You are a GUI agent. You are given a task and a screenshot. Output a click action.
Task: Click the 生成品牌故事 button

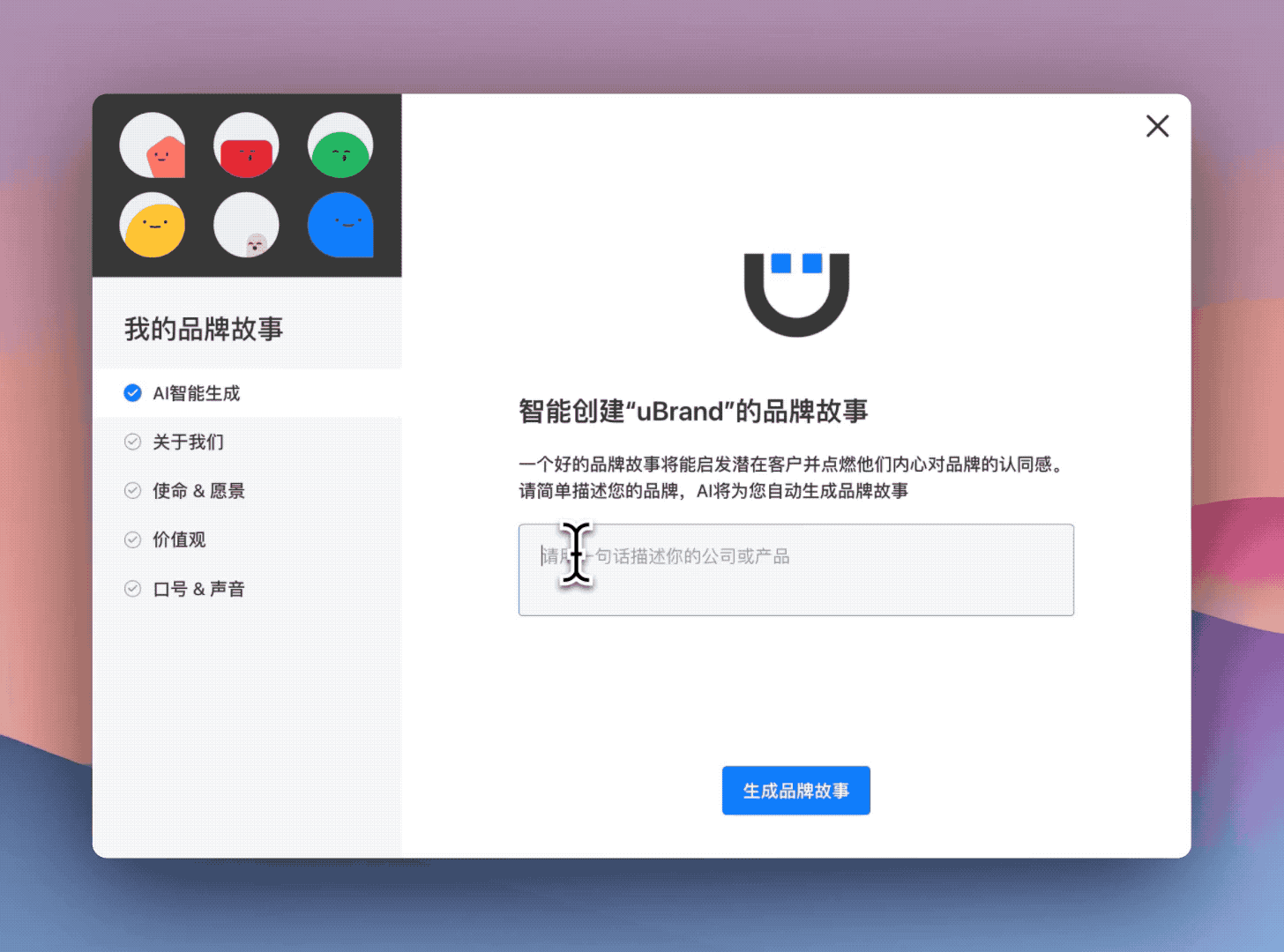click(x=795, y=791)
